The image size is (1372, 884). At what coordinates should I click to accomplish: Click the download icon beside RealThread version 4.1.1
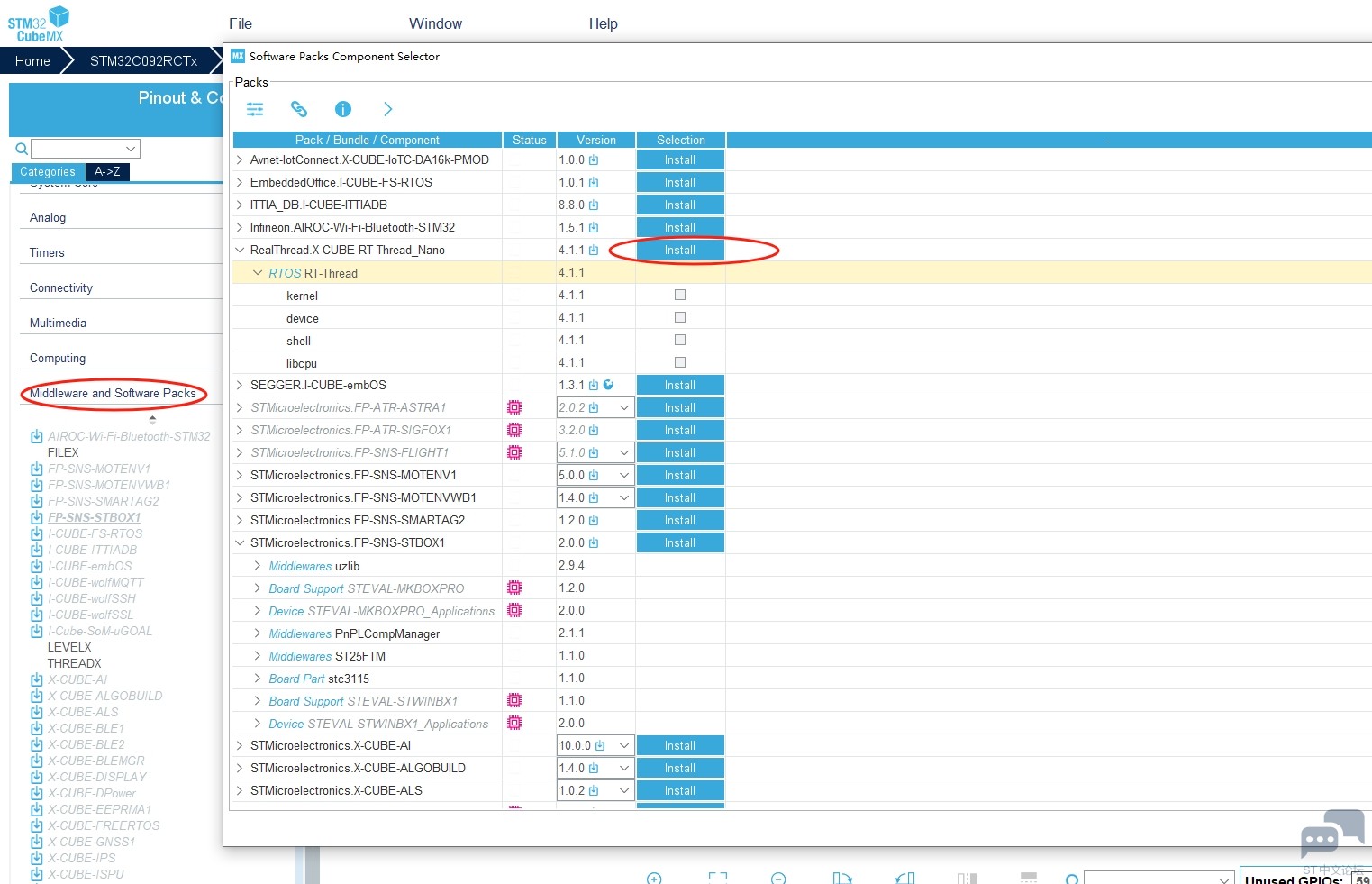(x=594, y=251)
